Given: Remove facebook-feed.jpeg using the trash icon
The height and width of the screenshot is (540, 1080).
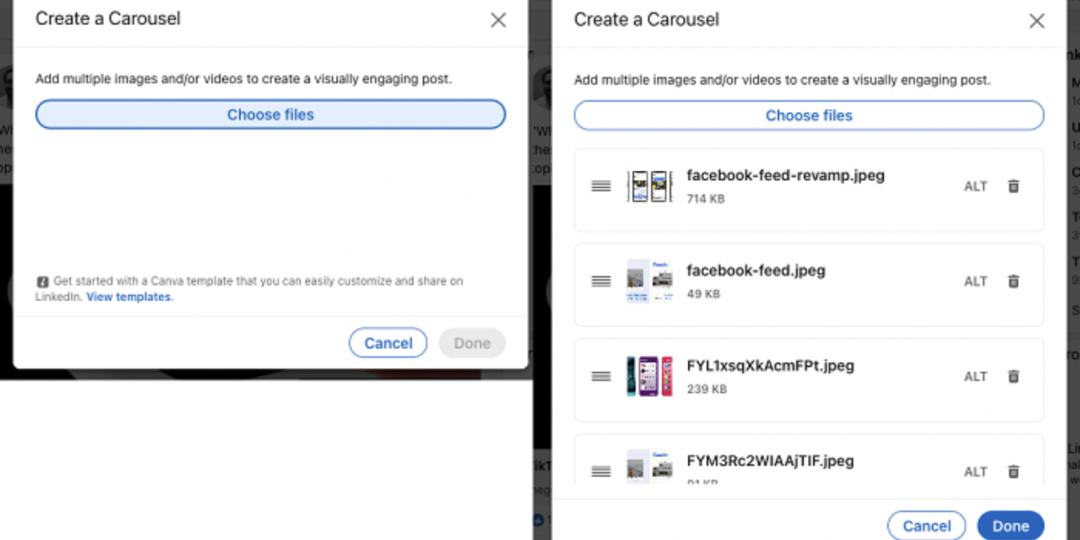Looking at the screenshot, I should (1013, 281).
